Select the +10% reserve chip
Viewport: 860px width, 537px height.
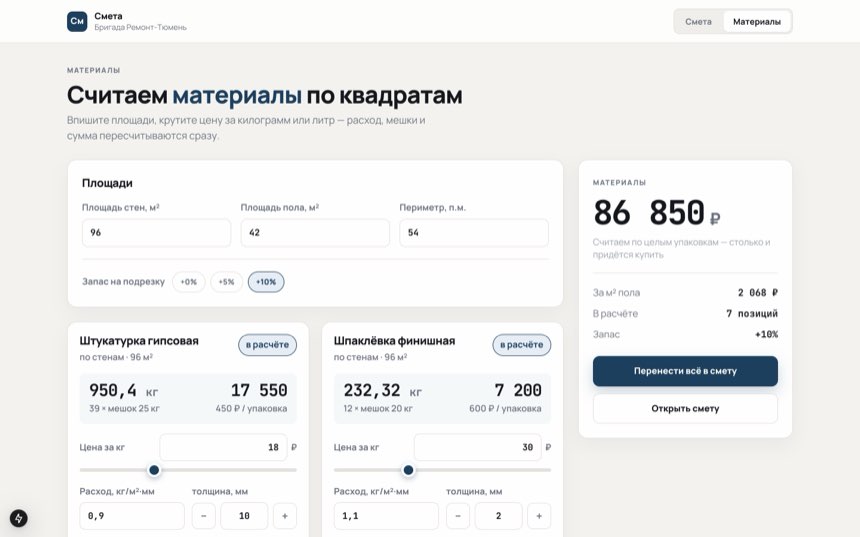266,282
